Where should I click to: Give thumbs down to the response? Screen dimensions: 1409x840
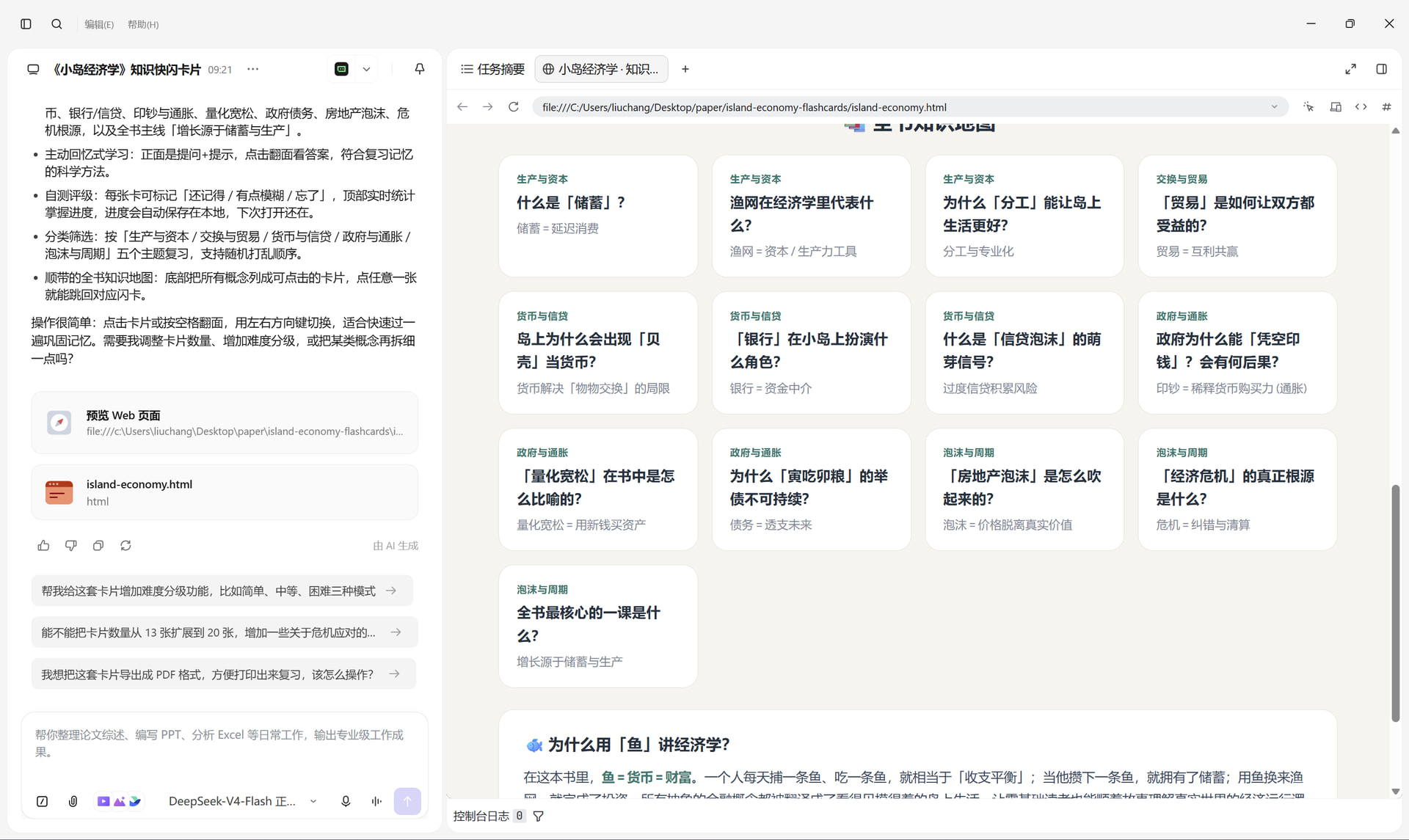(x=71, y=546)
